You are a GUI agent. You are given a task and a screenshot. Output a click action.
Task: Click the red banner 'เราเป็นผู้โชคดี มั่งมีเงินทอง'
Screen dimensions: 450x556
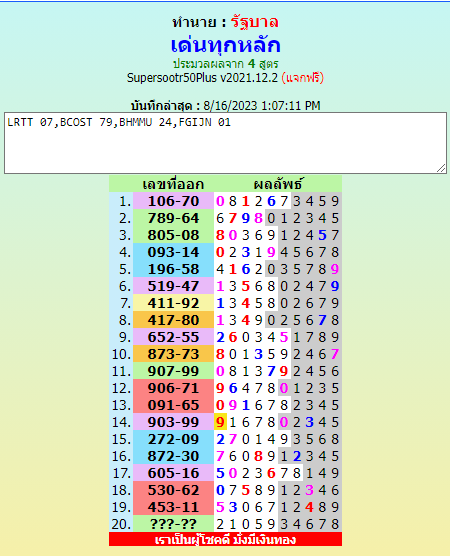point(226,539)
